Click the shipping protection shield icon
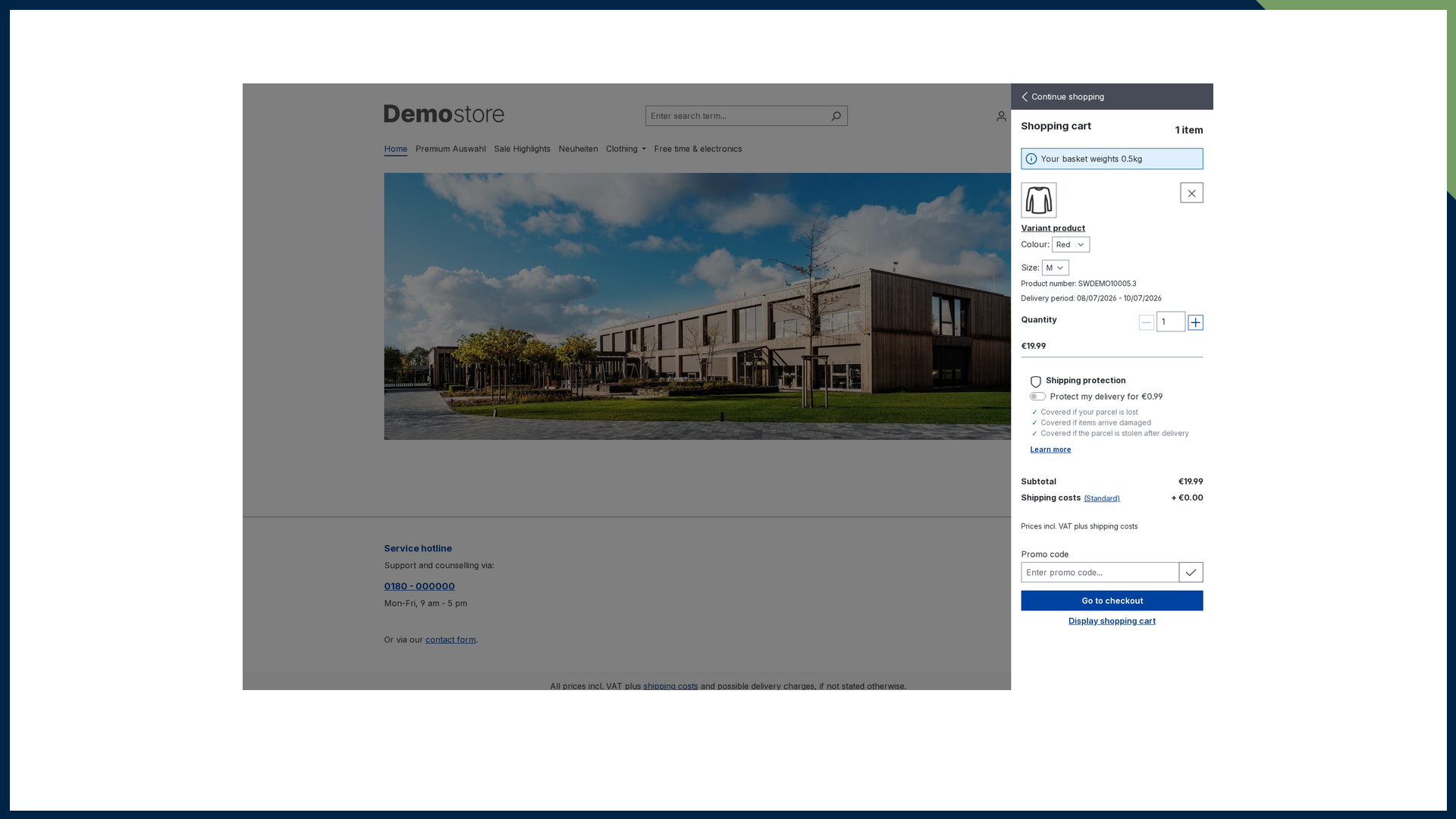The height and width of the screenshot is (819, 1456). tap(1036, 381)
